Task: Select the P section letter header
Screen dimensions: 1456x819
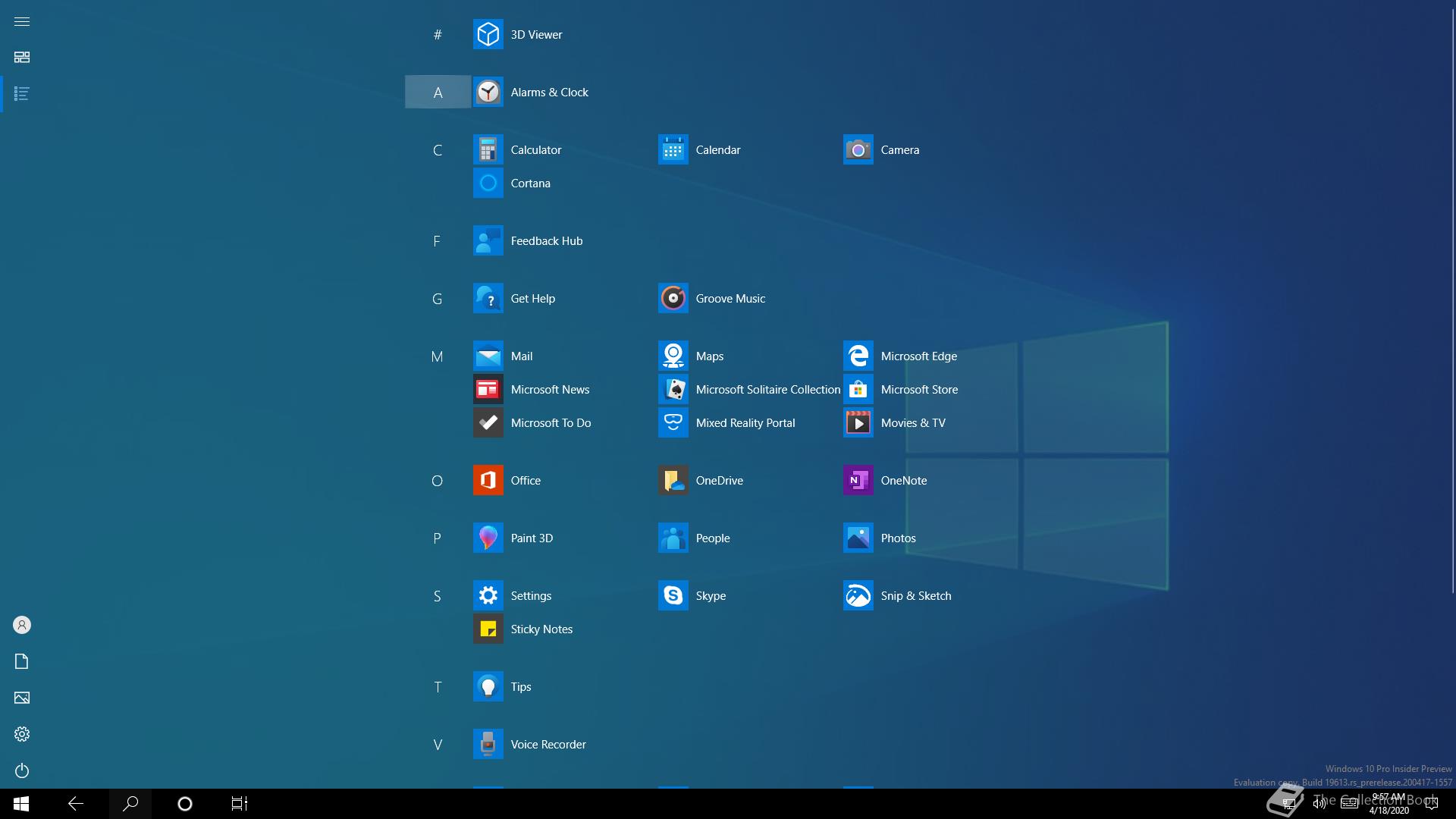Action: (438, 538)
